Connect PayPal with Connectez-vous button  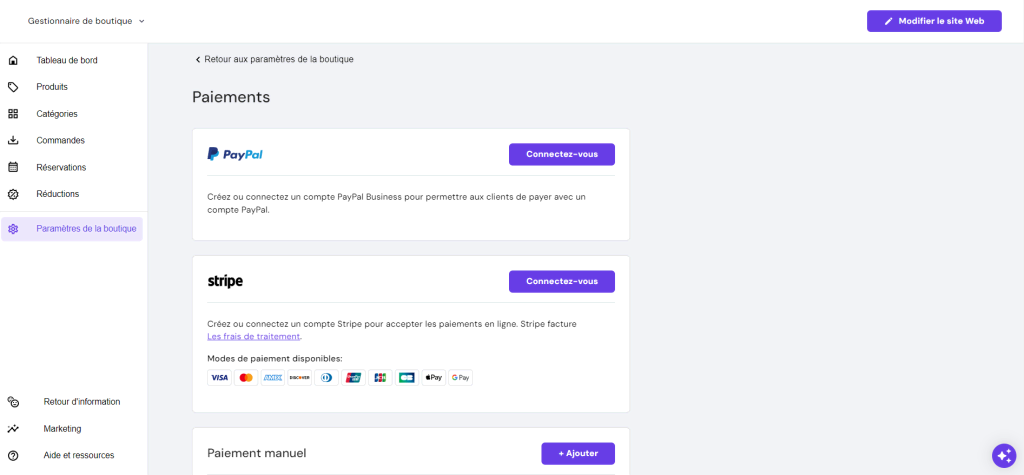561,154
